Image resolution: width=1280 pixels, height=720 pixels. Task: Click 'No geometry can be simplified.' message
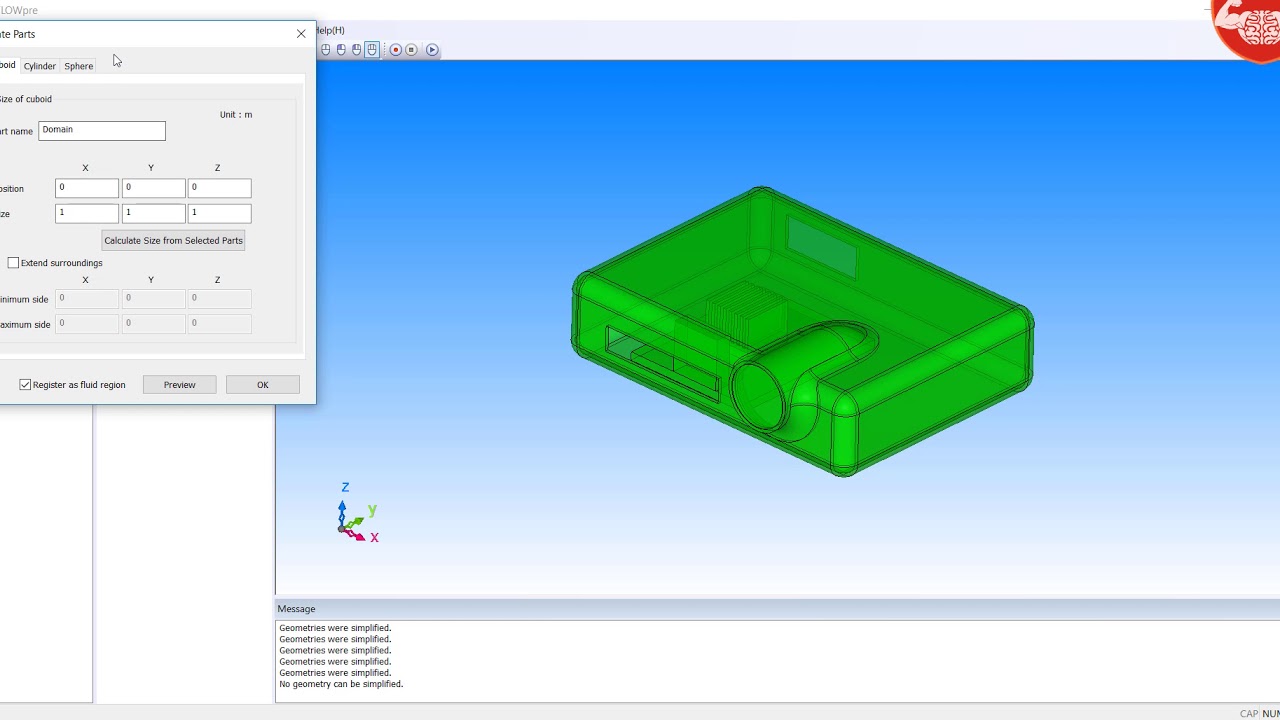(x=341, y=684)
